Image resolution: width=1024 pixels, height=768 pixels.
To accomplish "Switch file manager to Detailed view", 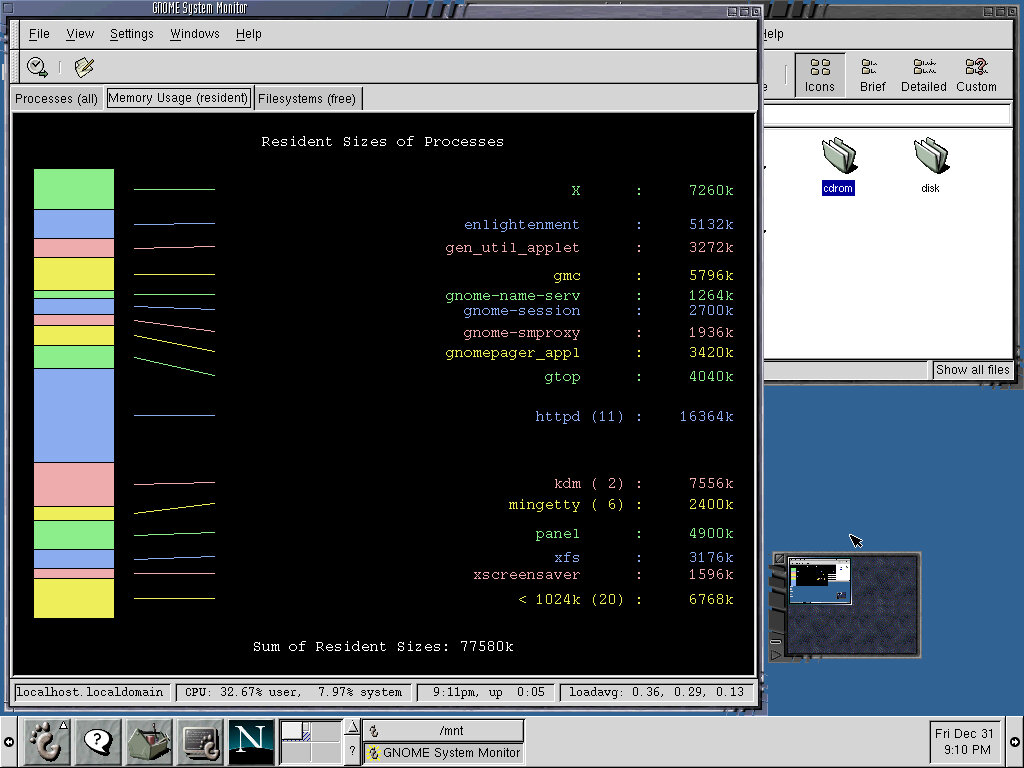I will tap(923, 75).
